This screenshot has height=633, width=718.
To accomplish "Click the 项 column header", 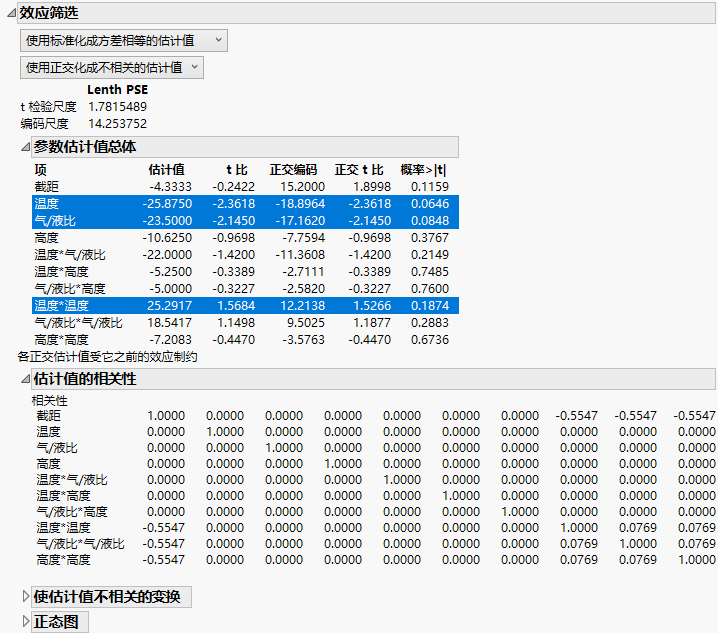I will pyautogui.click(x=40, y=169).
